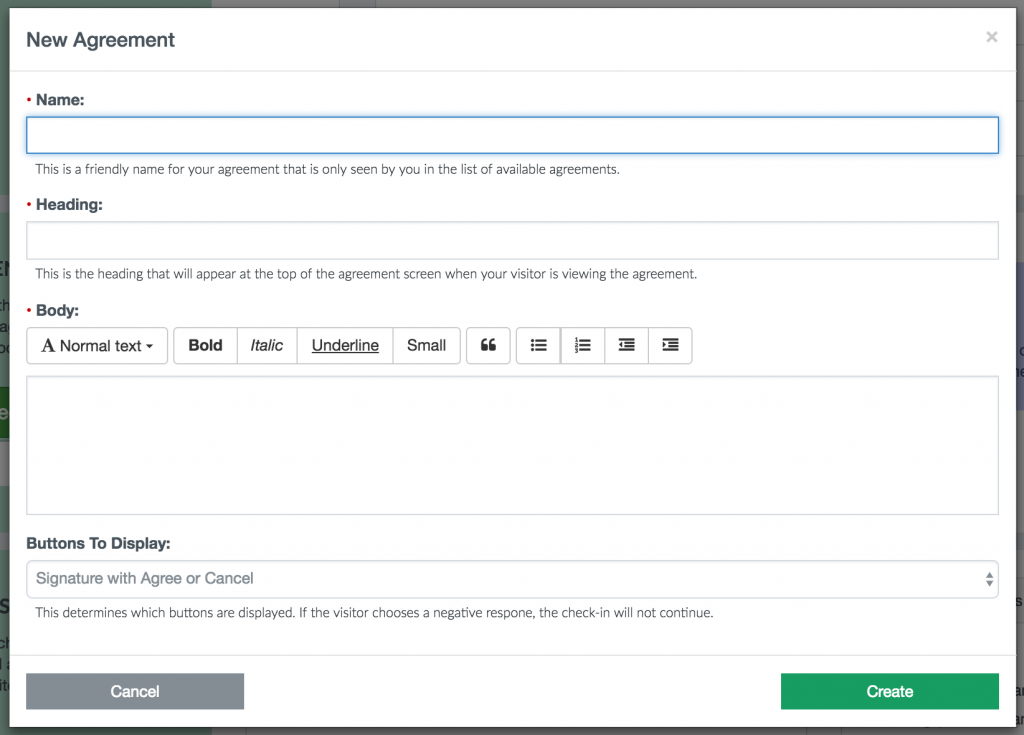Apply Bold formatting to body text
The width and height of the screenshot is (1024, 735).
(205, 345)
